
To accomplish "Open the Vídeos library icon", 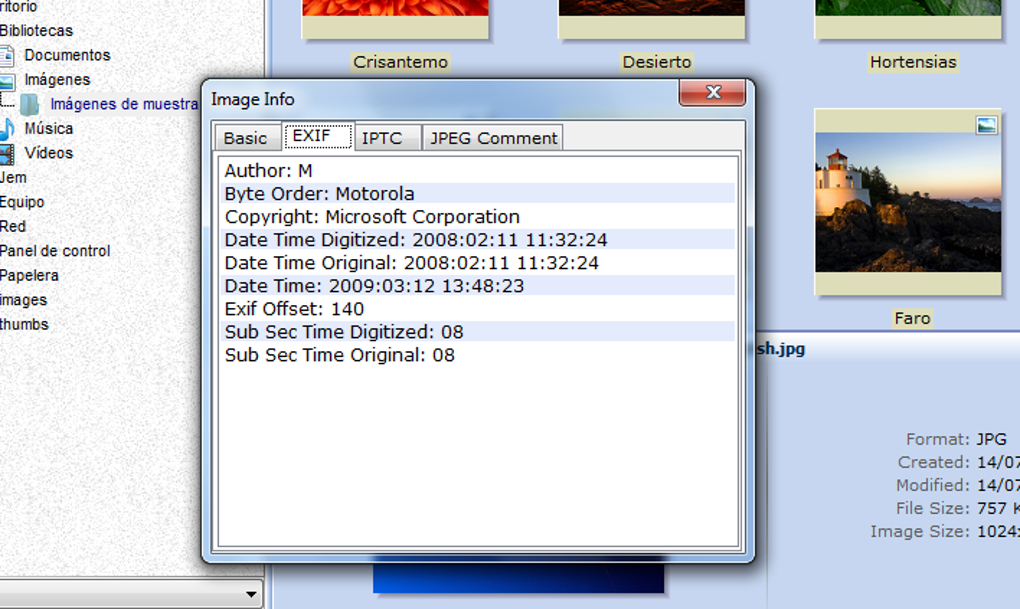I will 7,154.
